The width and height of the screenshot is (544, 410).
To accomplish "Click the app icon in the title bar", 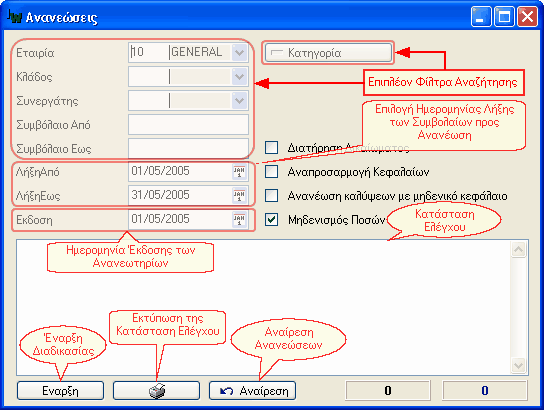I will pos(15,17).
